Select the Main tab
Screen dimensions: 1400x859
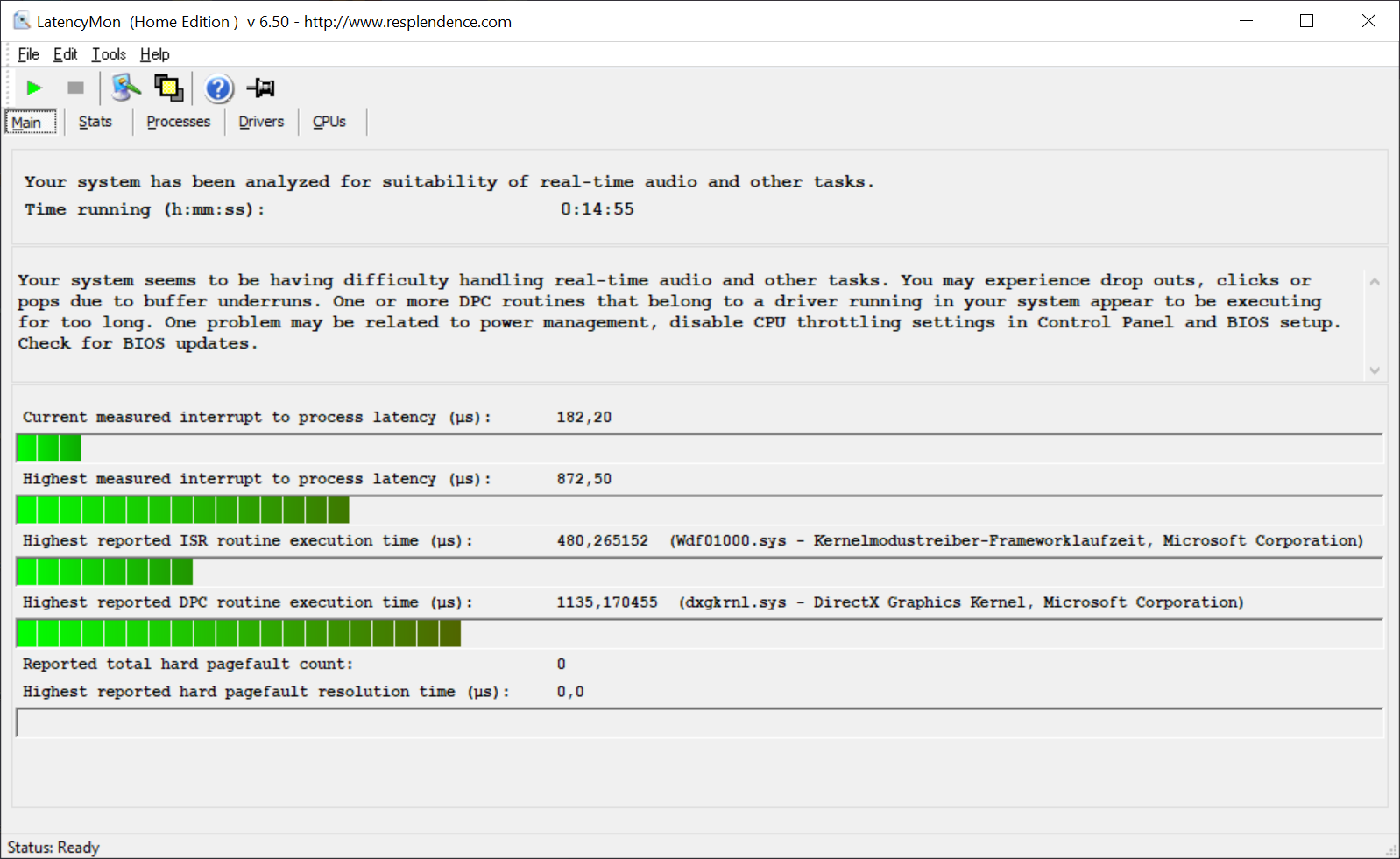pyautogui.click(x=32, y=122)
